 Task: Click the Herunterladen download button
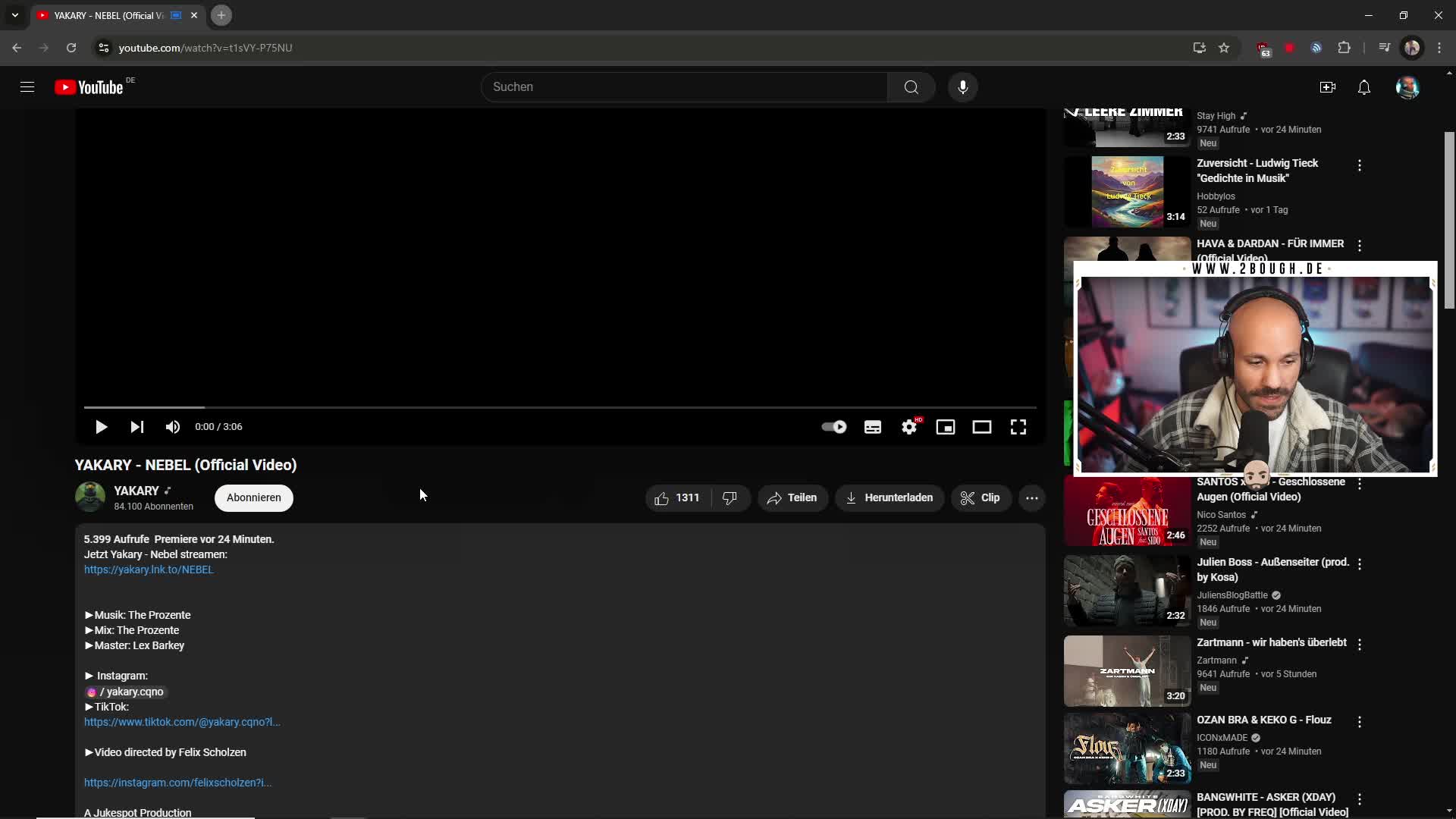(890, 498)
